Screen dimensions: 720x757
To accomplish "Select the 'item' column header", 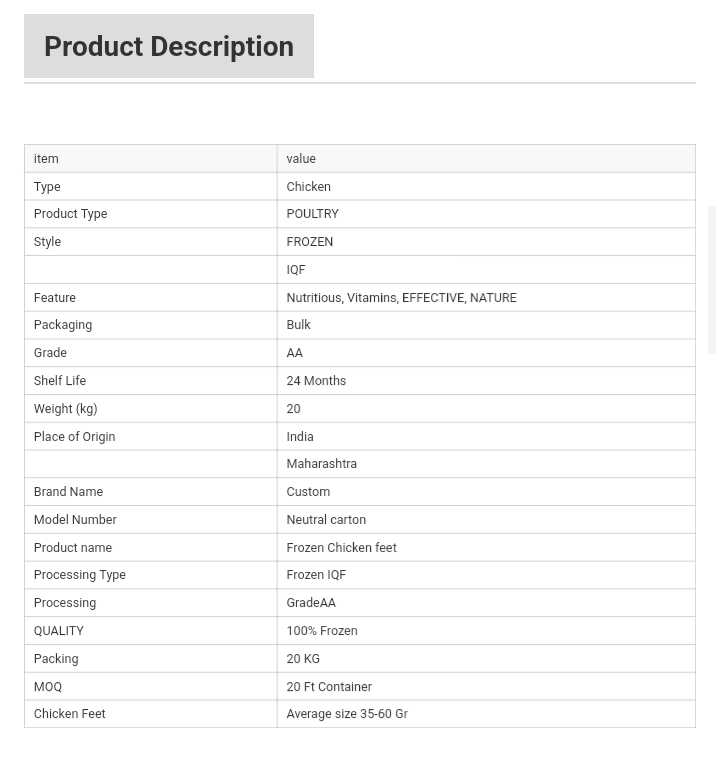I will 151,158.
